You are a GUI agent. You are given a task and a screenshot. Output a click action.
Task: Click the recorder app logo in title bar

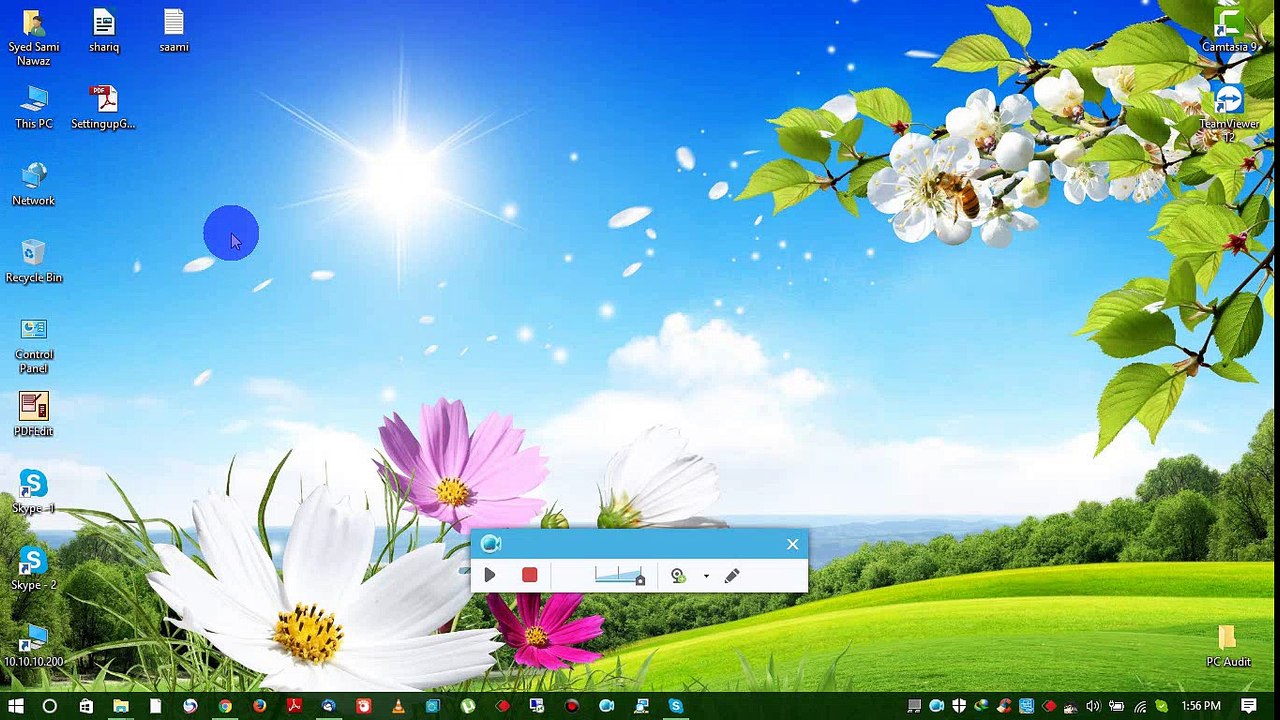tap(490, 543)
